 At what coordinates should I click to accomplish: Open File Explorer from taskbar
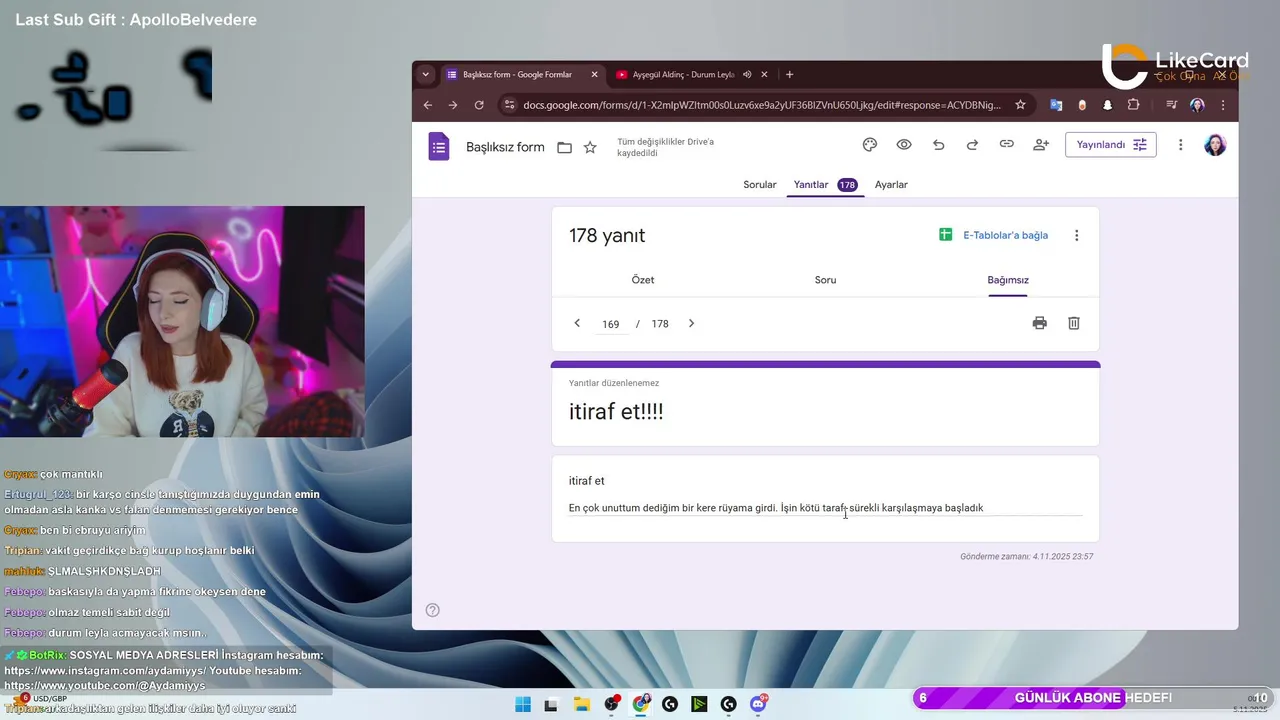pyautogui.click(x=582, y=704)
